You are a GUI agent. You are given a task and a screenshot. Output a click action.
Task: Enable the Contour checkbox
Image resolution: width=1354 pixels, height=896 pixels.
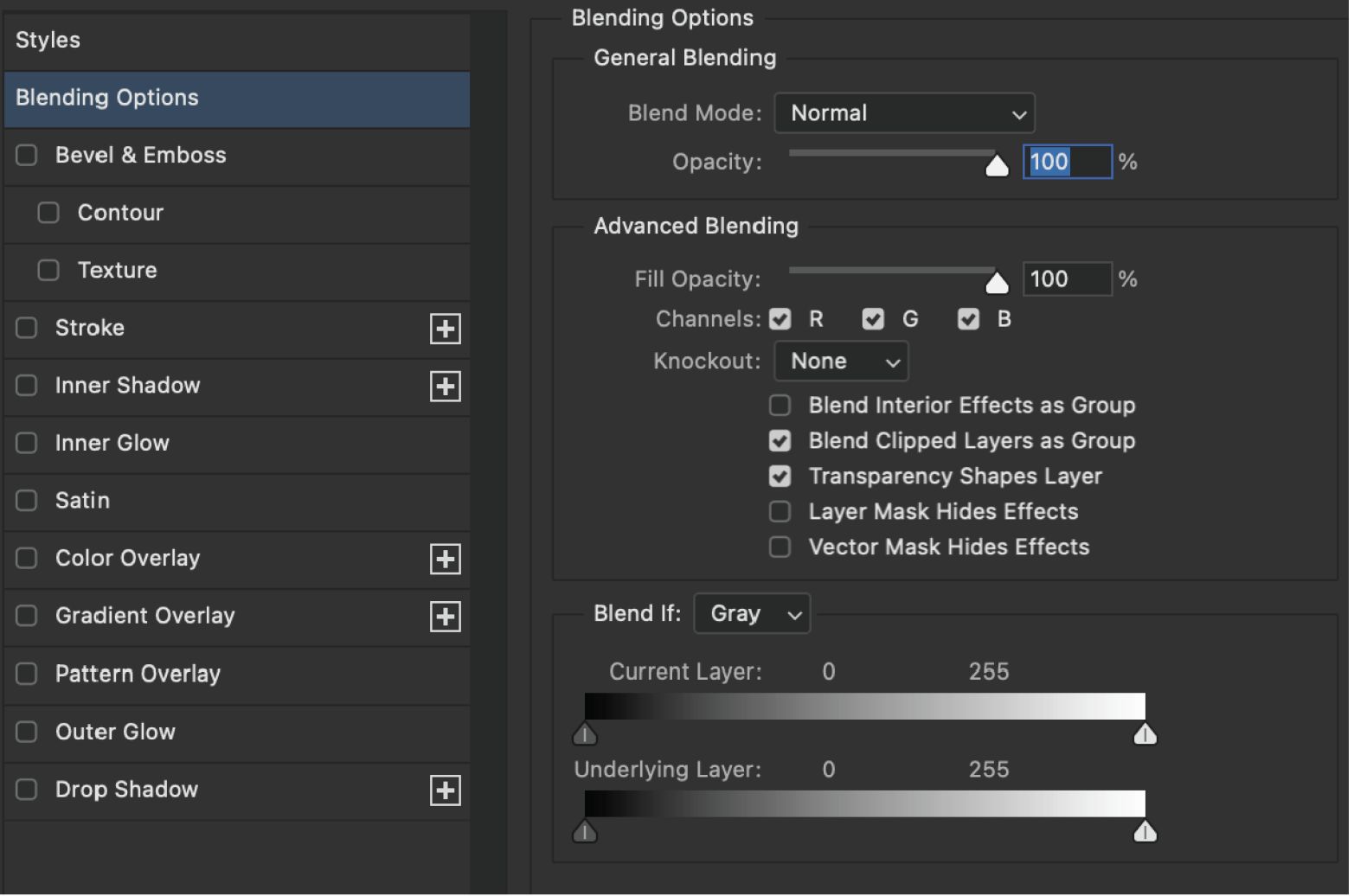(x=48, y=213)
